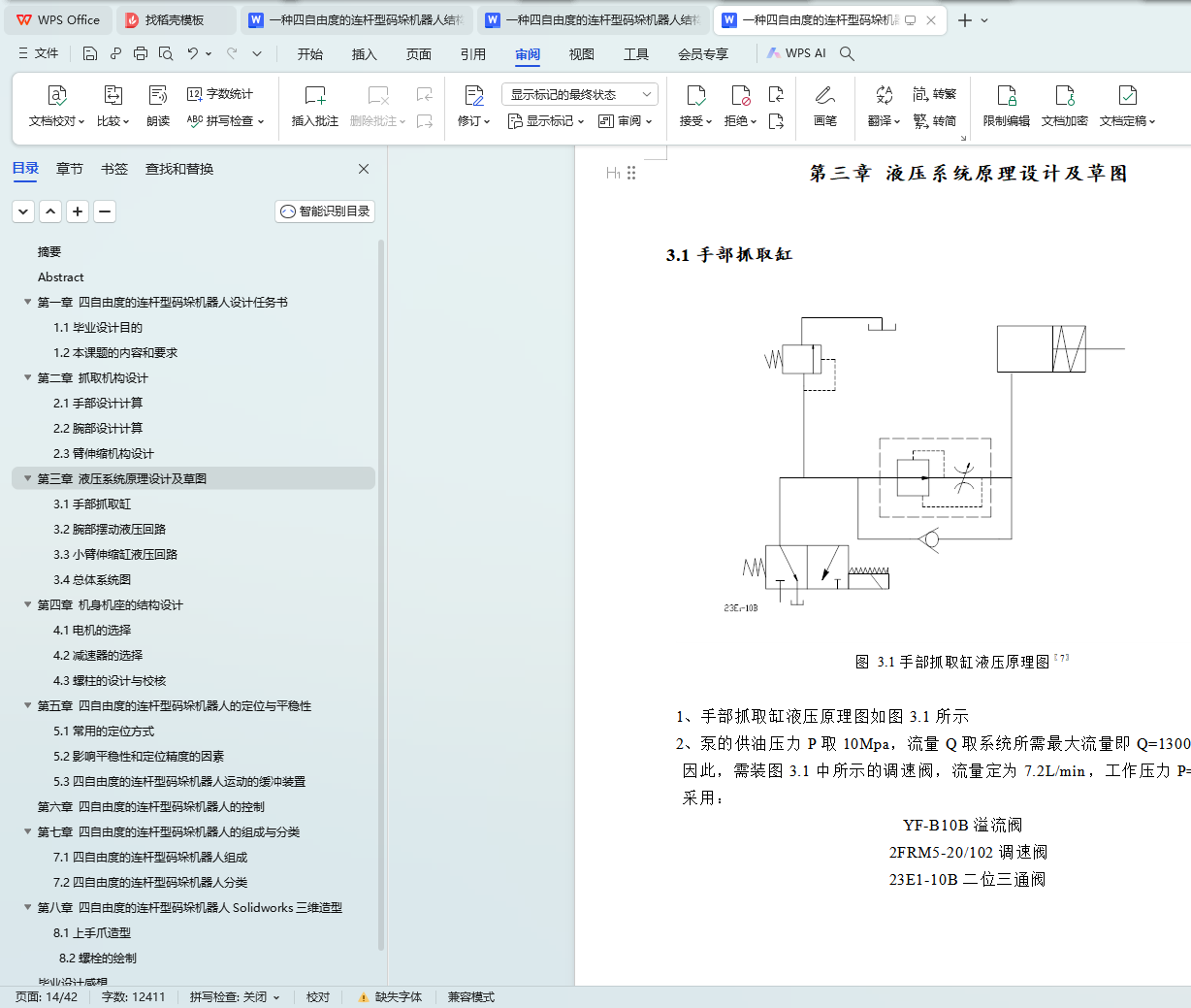This screenshot has height=1008, width=1191.
Task: Open the 引用 ribbon tab
Action: pos(473,53)
